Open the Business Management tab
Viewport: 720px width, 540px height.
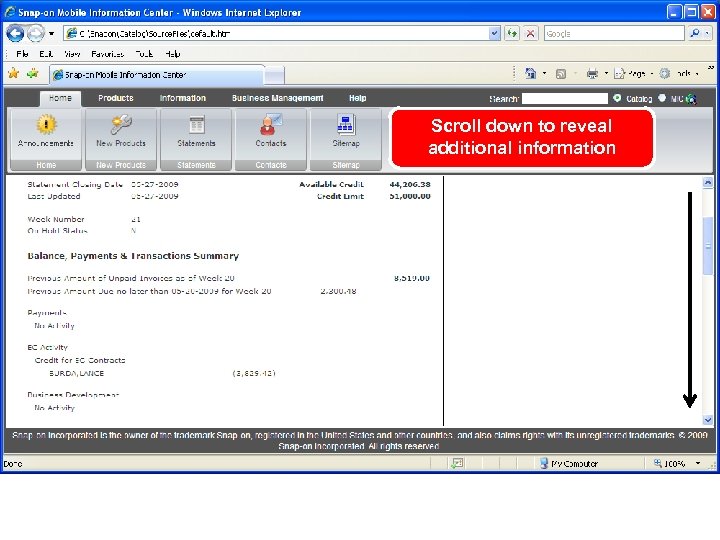click(x=277, y=98)
